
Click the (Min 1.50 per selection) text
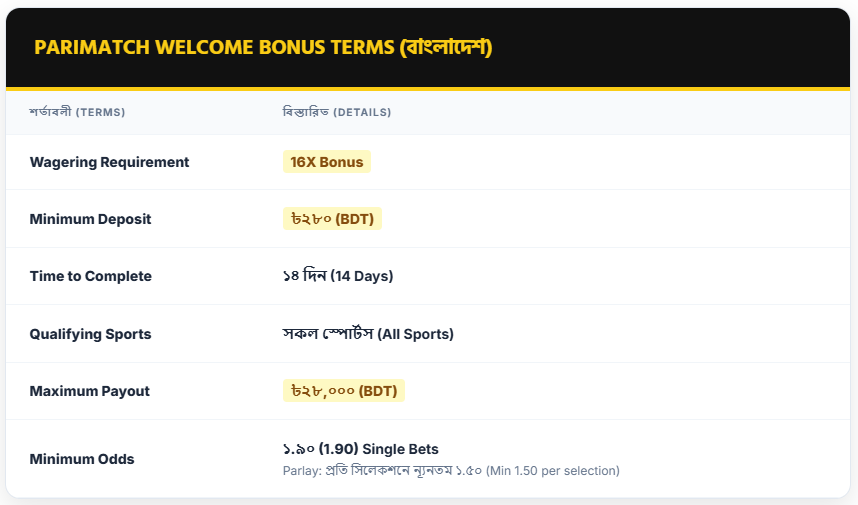[x=553, y=470]
